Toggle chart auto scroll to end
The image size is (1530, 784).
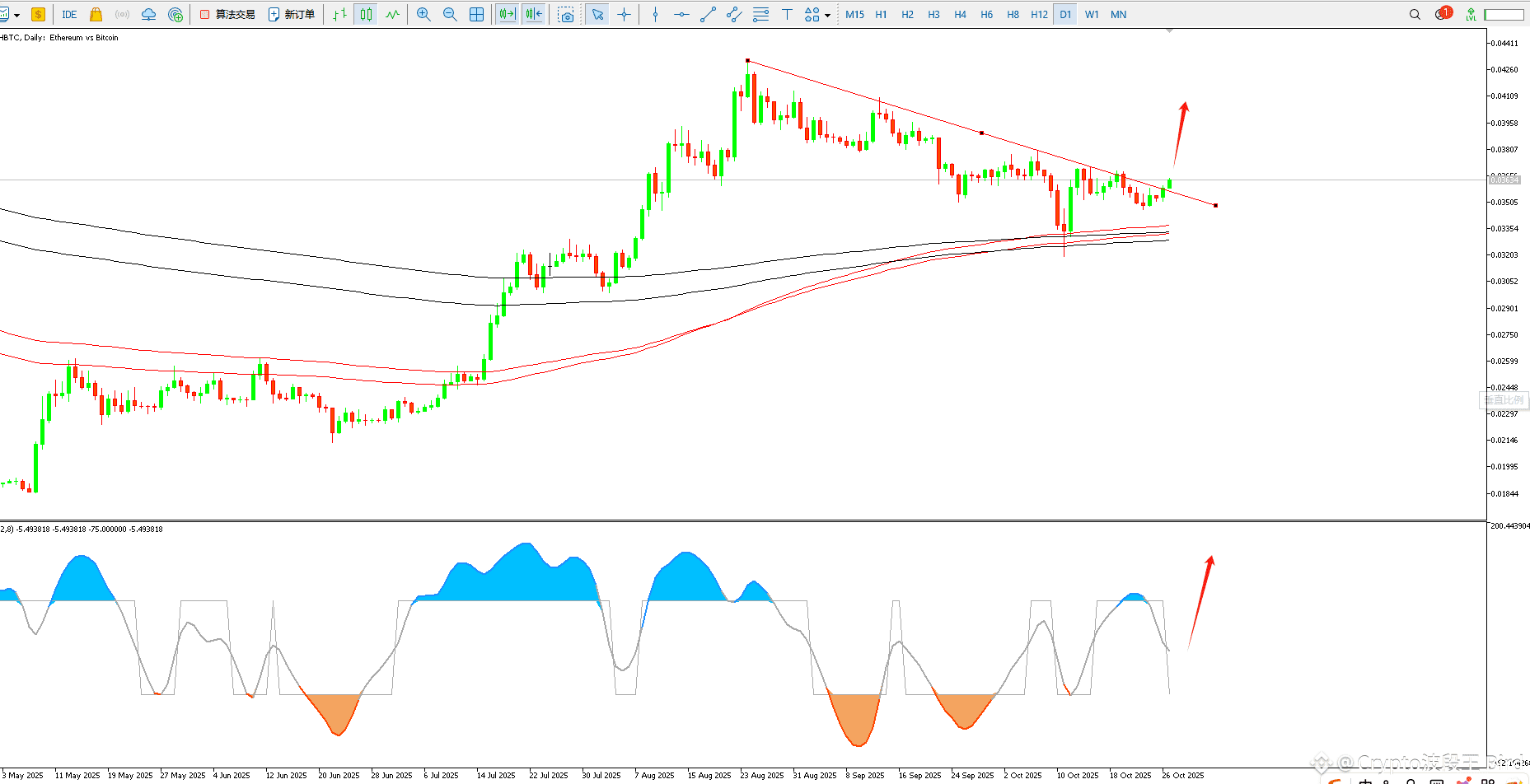click(x=507, y=14)
